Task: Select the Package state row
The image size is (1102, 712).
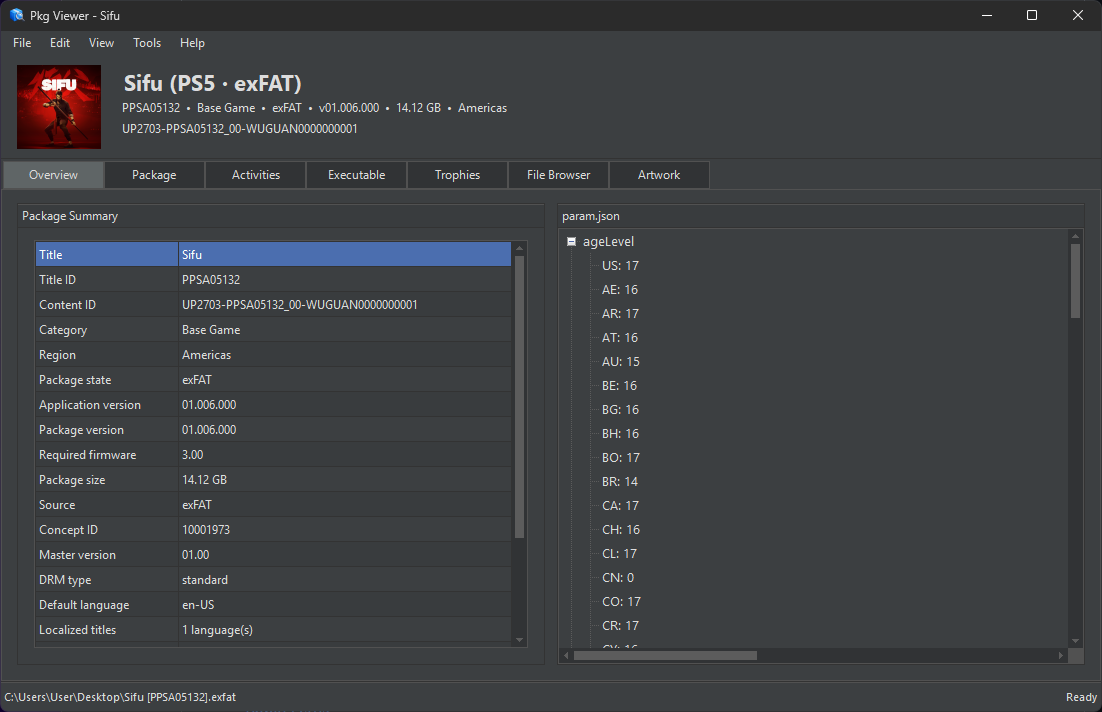Action: point(273,380)
